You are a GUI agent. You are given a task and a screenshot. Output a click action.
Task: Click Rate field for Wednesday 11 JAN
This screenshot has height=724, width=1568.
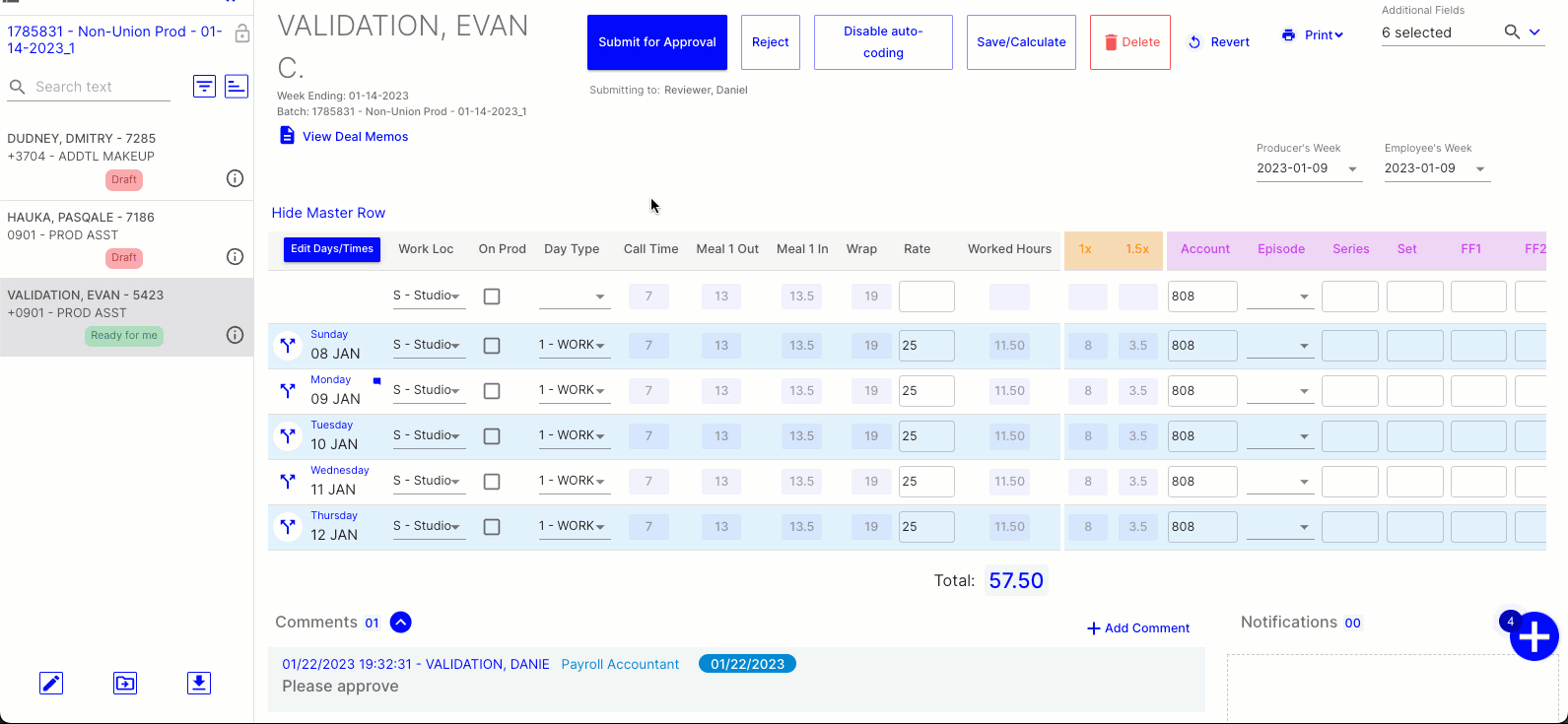coord(926,482)
